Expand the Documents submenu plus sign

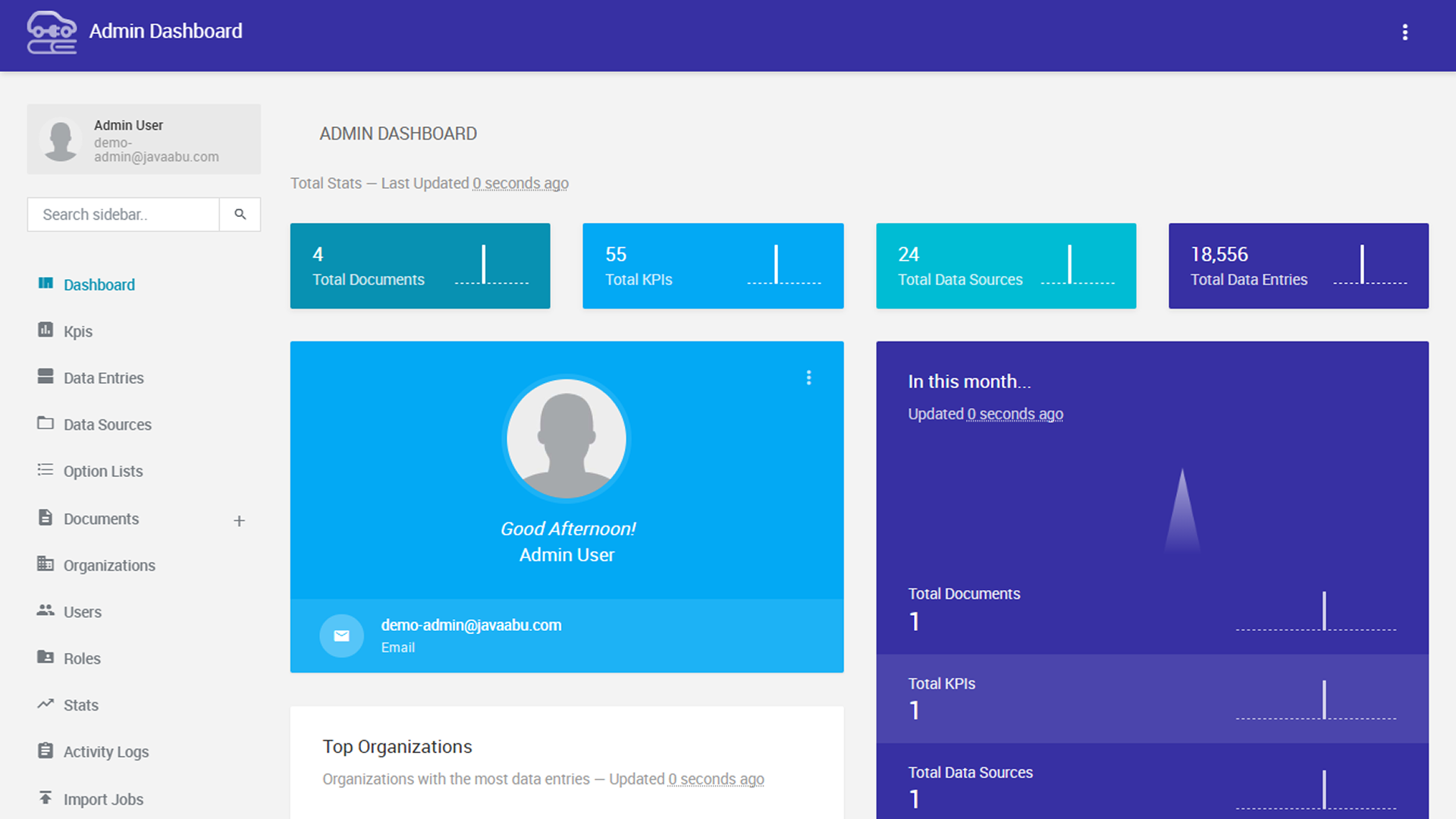click(x=239, y=520)
